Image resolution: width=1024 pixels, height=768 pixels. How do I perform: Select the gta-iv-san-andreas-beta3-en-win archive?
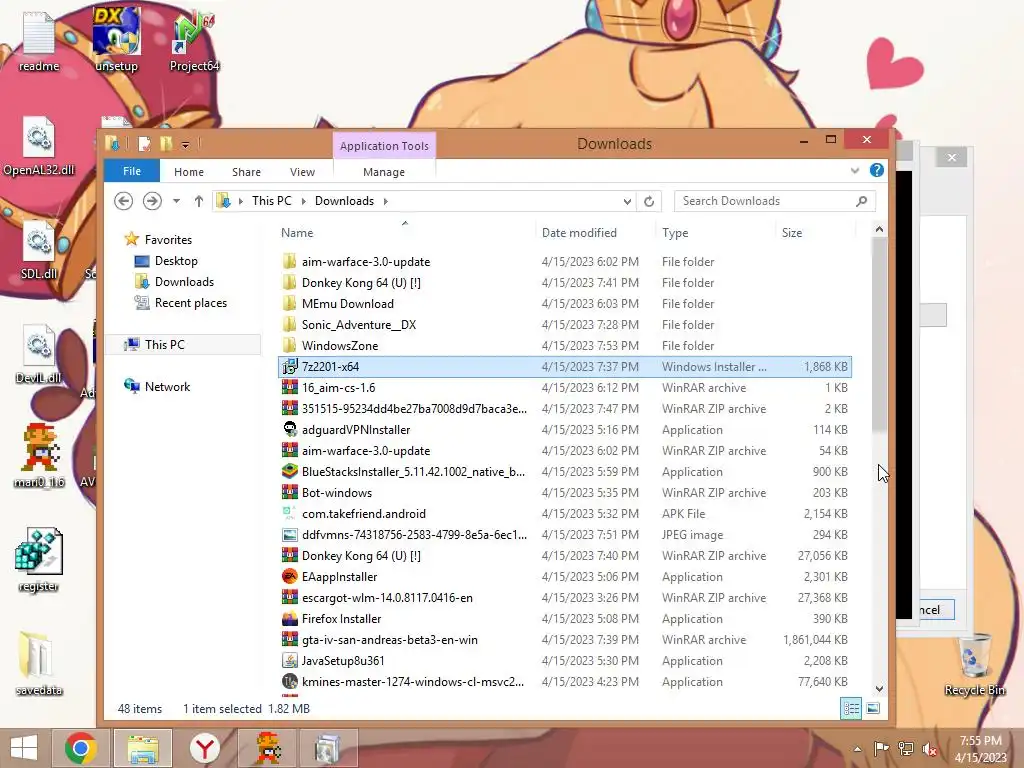pos(566,640)
